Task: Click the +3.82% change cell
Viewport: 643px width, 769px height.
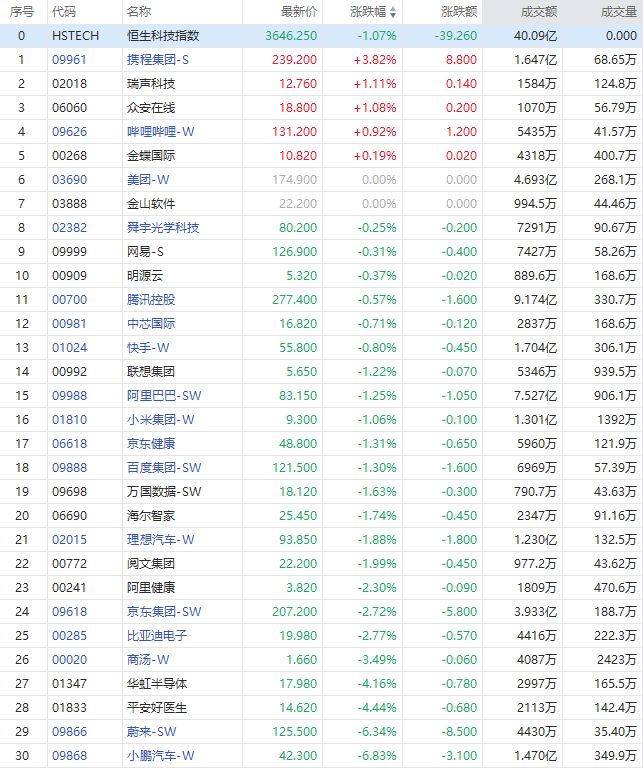Action: click(x=375, y=60)
